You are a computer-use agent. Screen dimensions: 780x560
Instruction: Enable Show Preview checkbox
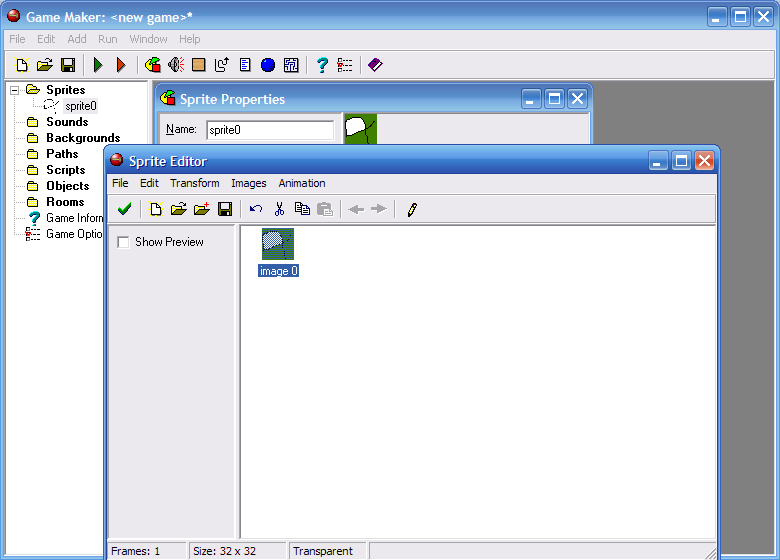click(x=123, y=242)
